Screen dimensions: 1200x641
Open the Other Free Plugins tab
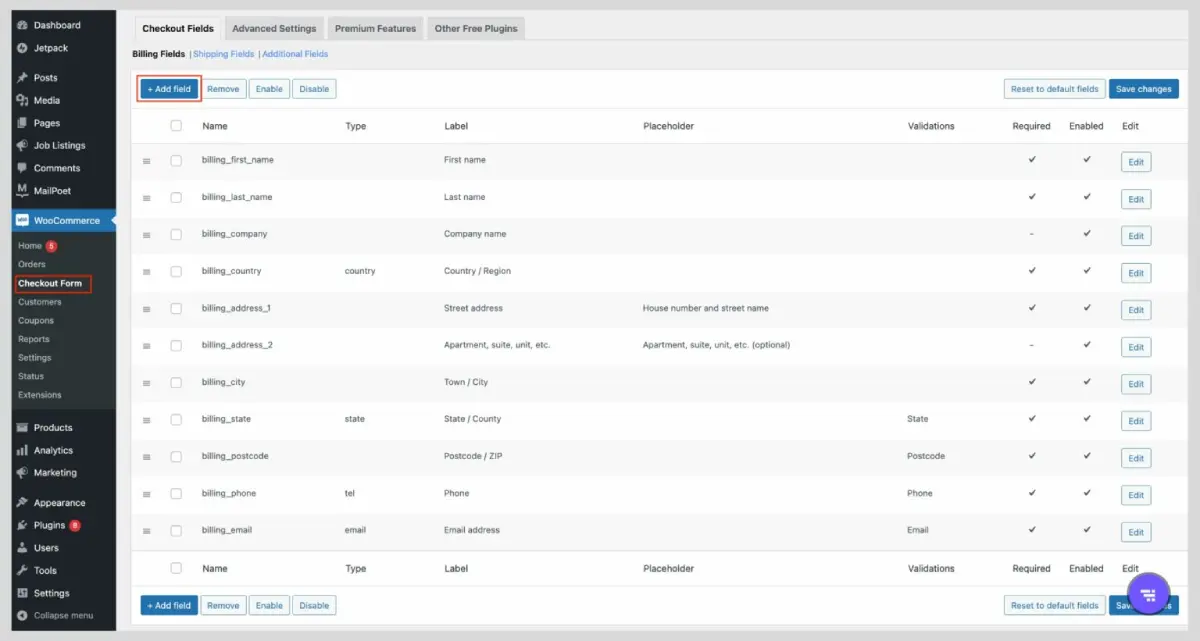pos(476,28)
